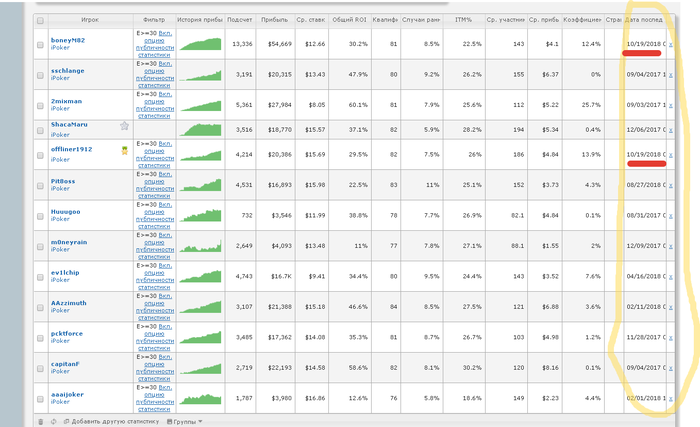Tick the checkbox for pcktforce
Image resolution: width=700 pixels, height=427 pixels.
pyautogui.click(x=40, y=338)
